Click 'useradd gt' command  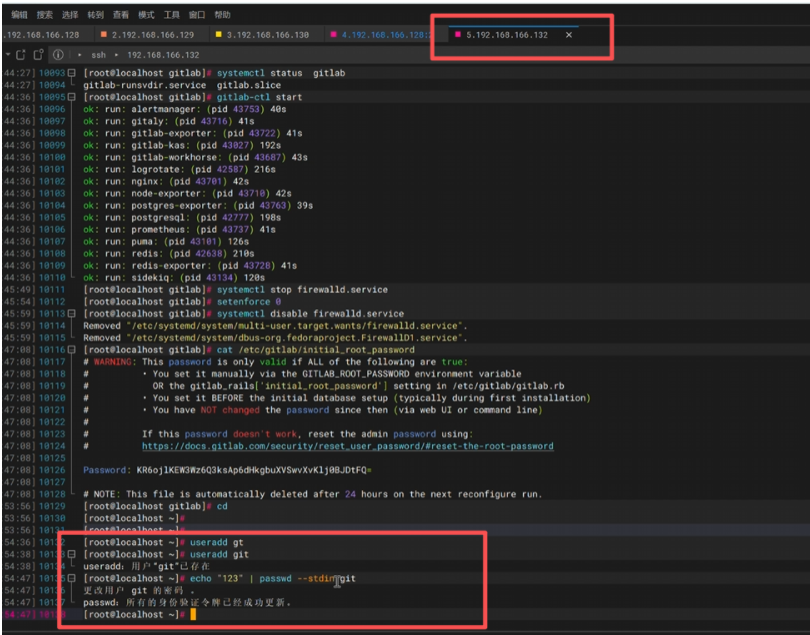(216, 543)
